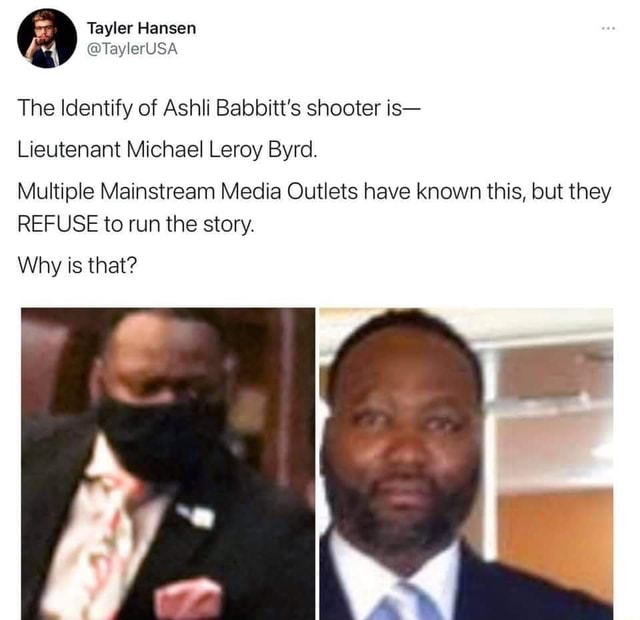Open the three-dot more options menu
Image resolution: width=640 pixels, height=620 pixels.
(x=608, y=28)
